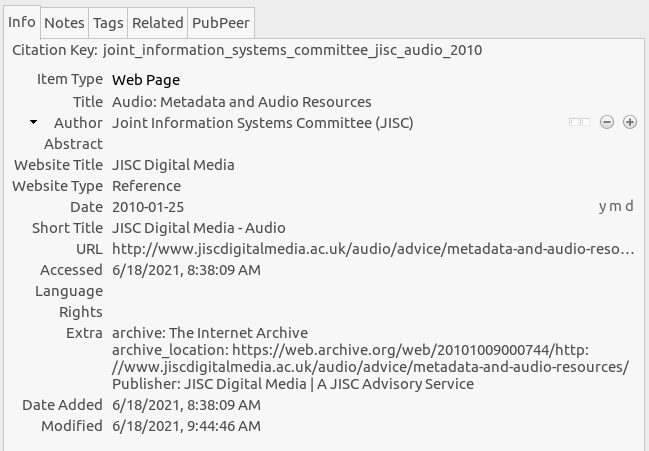Click the Citation Key value joint_information_systems_committee_jisc_audio_2010
Screen dimensions: 649x451
[x=292, y=50]
